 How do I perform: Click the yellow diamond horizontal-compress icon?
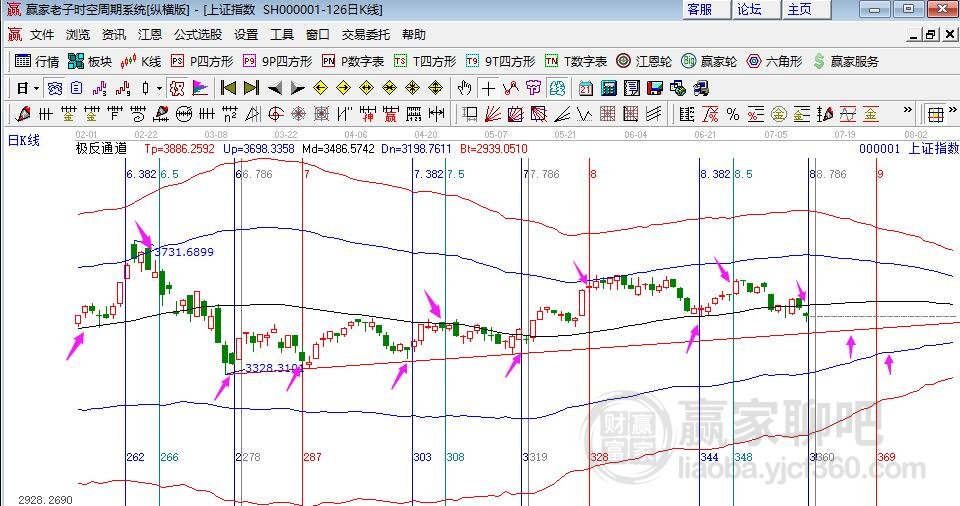click(x=389, y=88)
